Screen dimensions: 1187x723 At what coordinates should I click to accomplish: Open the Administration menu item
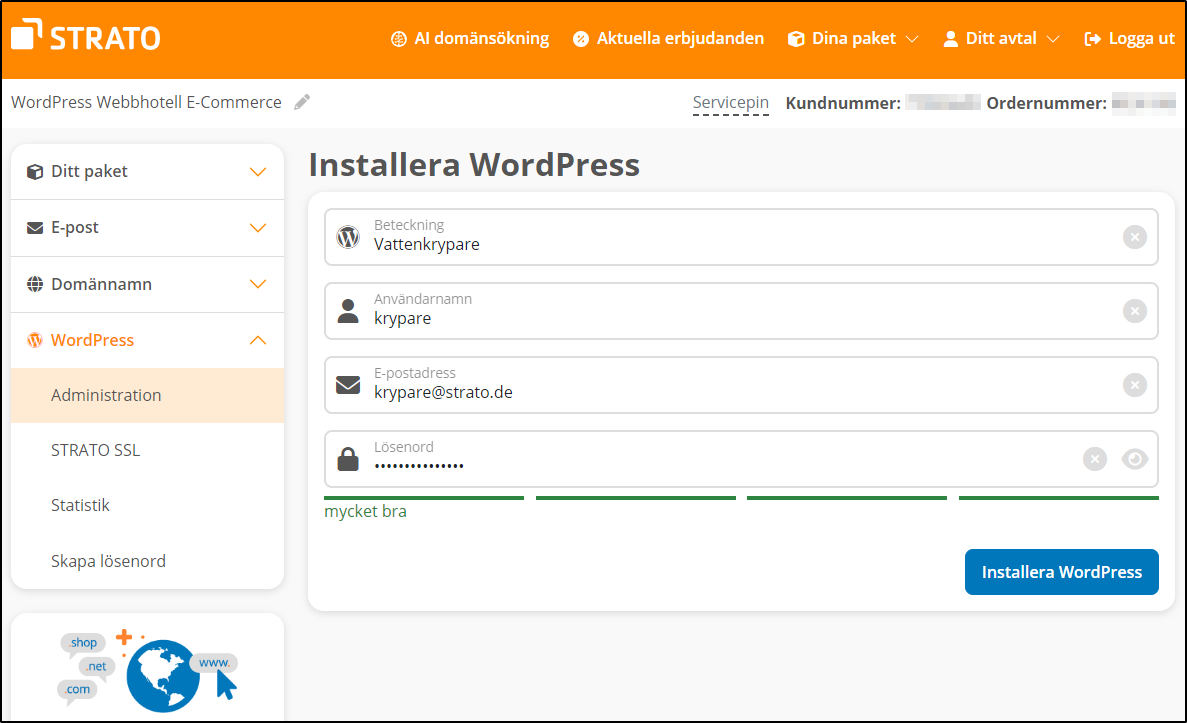[x=106, y=395]
